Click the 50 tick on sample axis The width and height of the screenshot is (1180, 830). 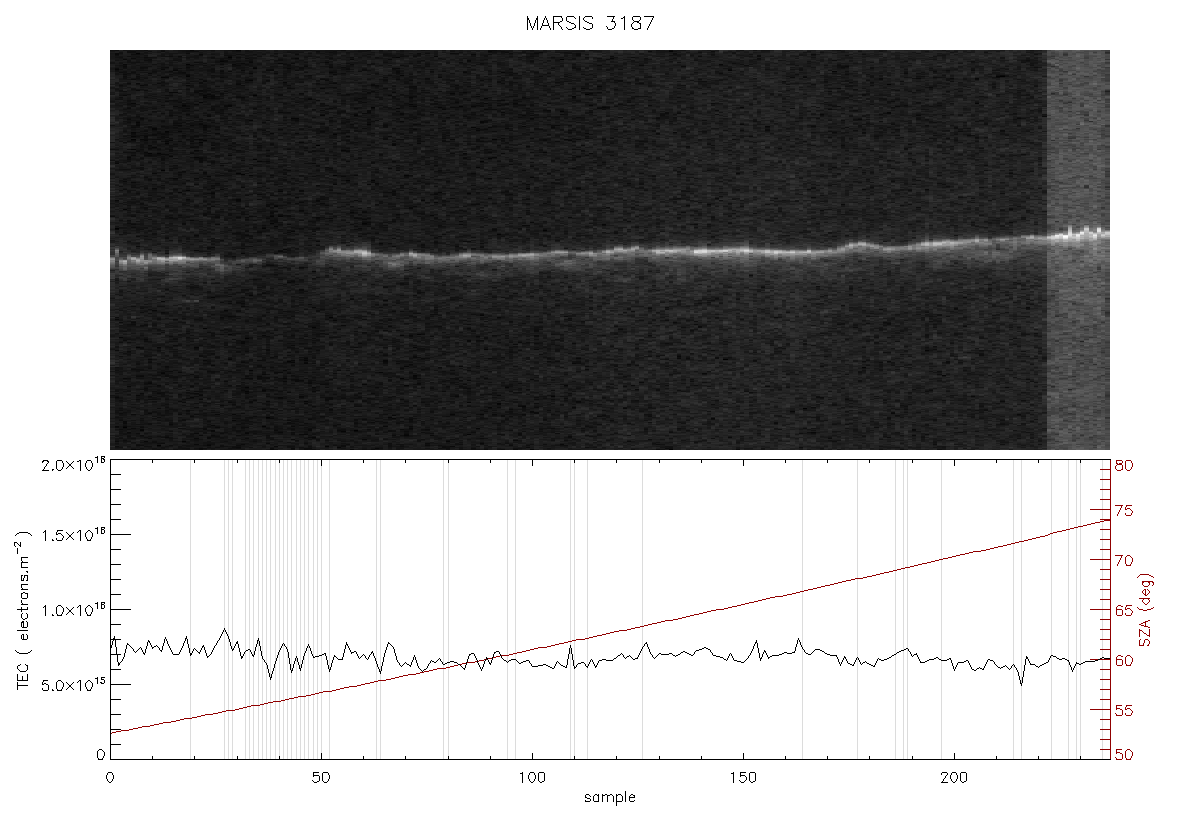point(321,778)
